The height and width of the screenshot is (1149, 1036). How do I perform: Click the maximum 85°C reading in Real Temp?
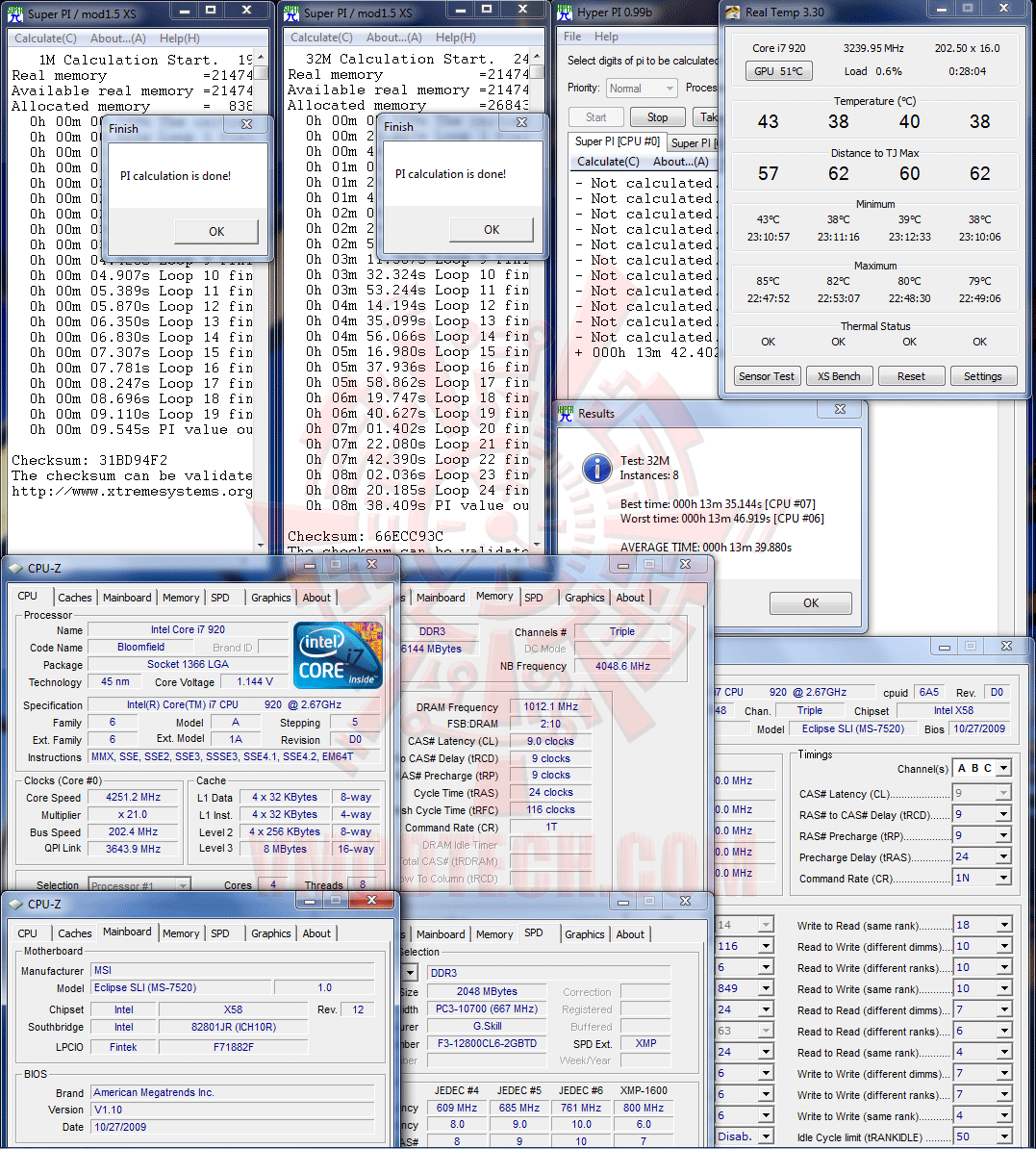768,281
